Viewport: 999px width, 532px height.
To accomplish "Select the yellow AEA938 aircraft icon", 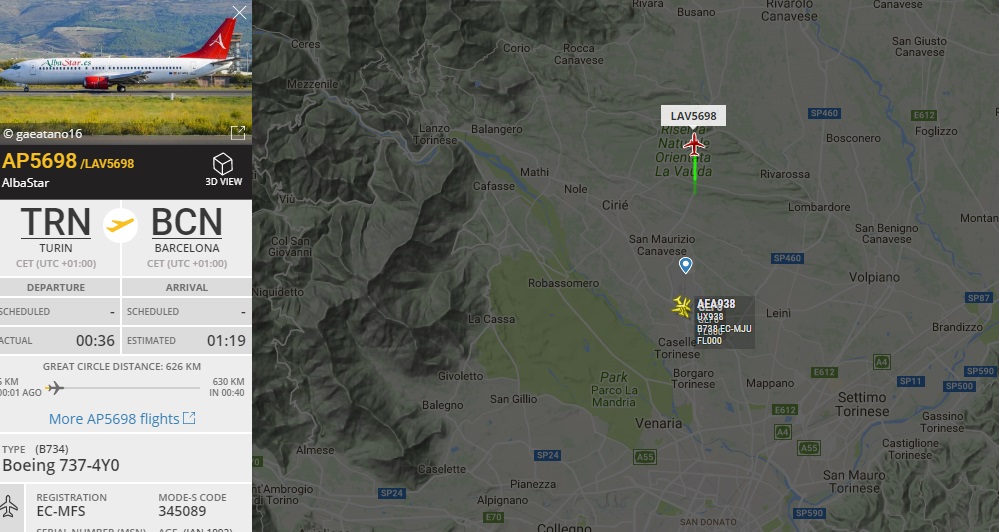I will coord(682,306).
